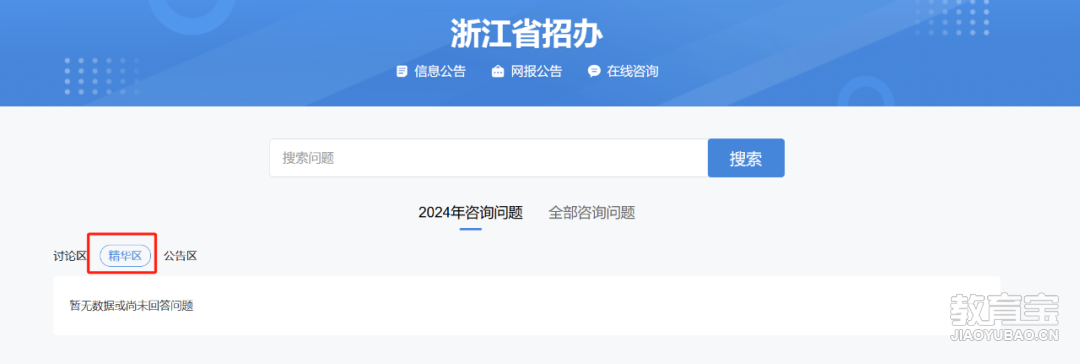This screenshot has height=364, width=1080.
Task: Click the 浙江省招办 page title
Action: click(528, 33)
